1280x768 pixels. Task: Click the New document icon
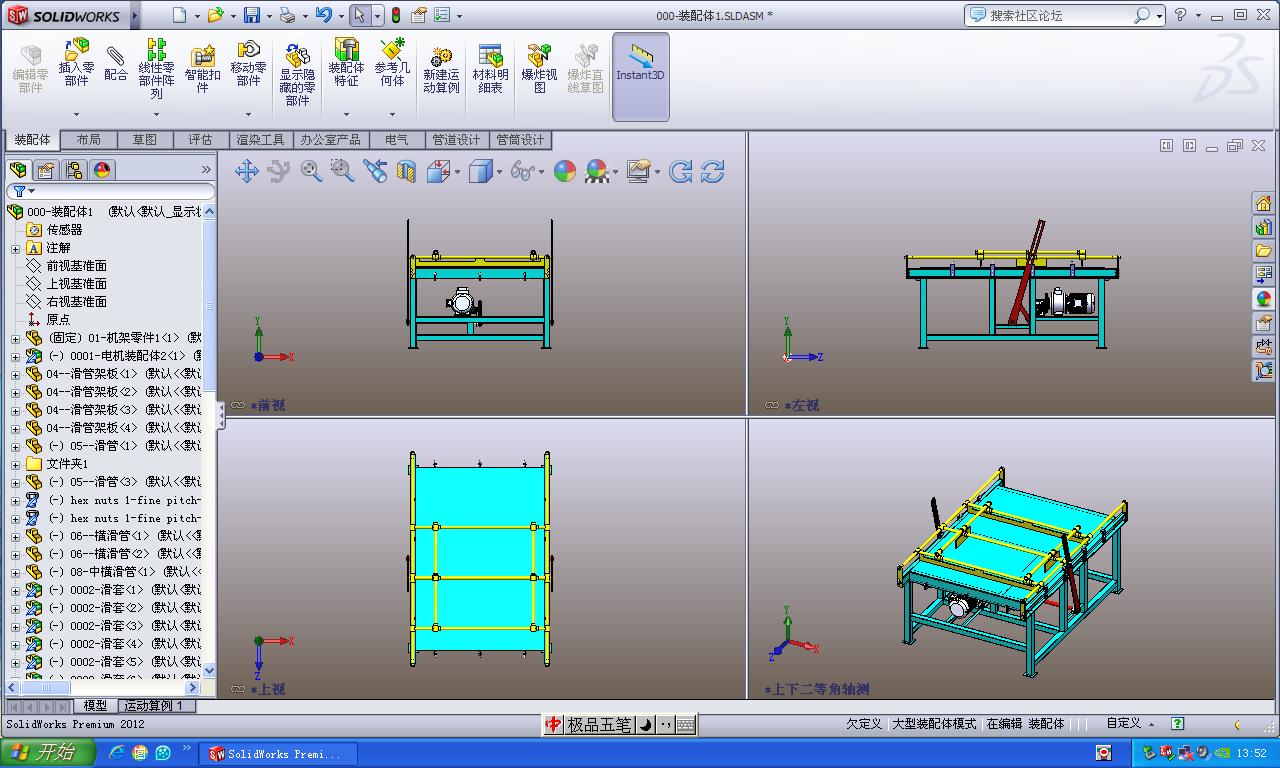click(x=179, y=15)
